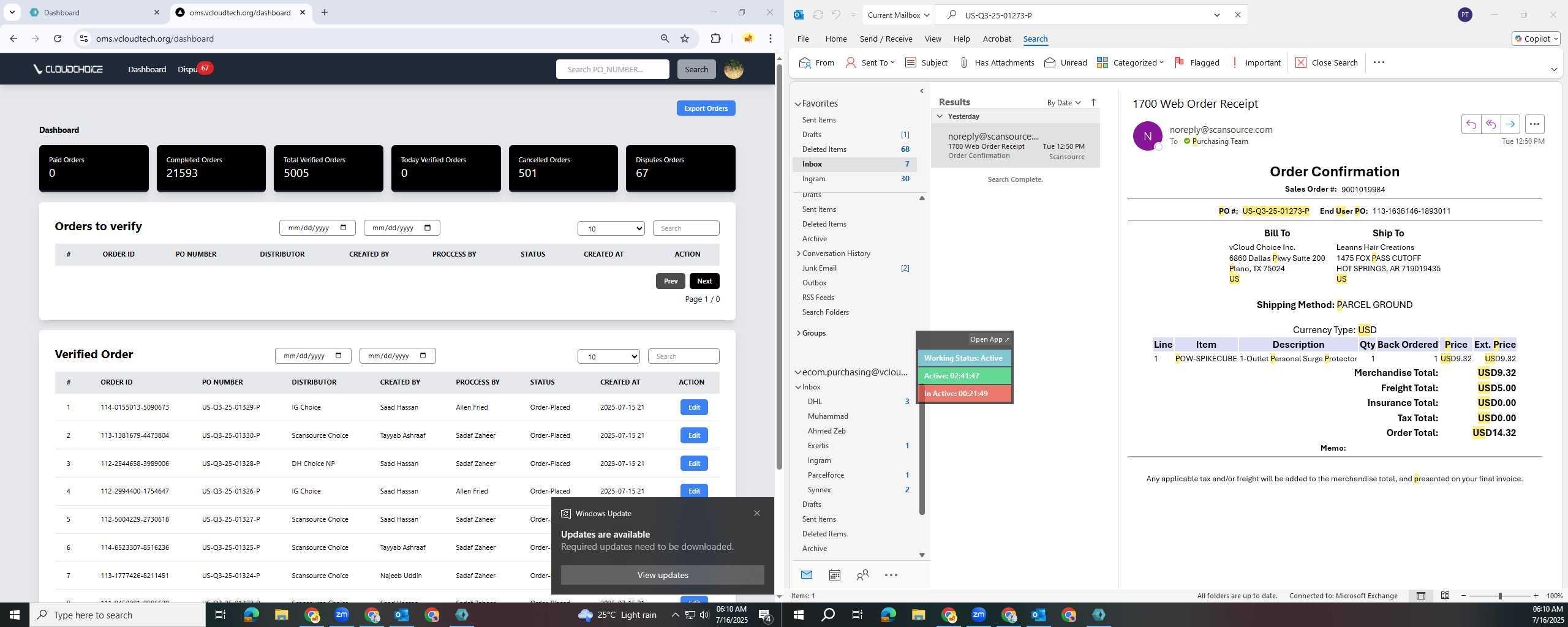Click Edit for PO US-Q3-25-01328-P
This screenshot has width=1568, height=627.
pyautogui.click(x=694, y=464)
